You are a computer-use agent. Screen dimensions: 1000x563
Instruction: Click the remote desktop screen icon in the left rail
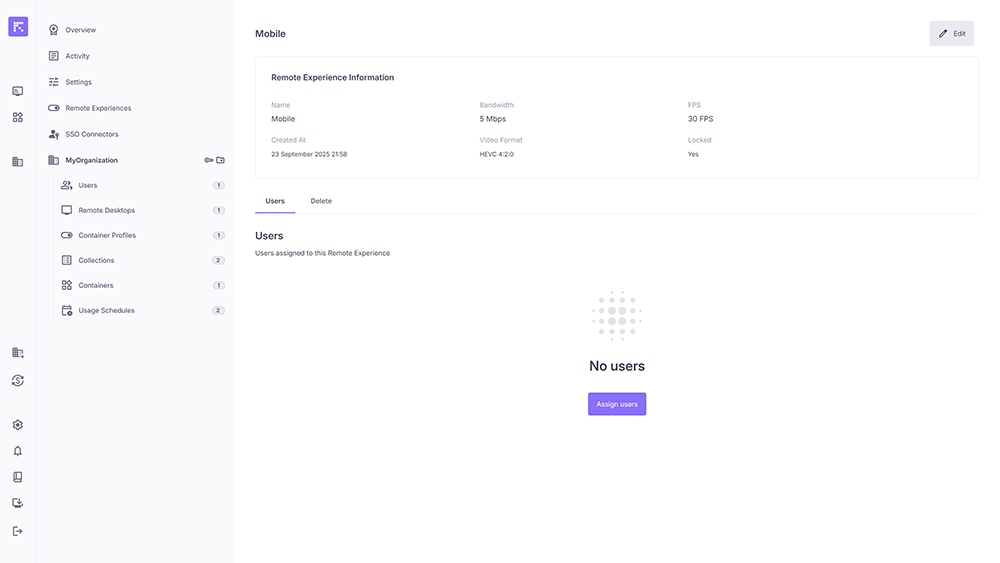17,91
